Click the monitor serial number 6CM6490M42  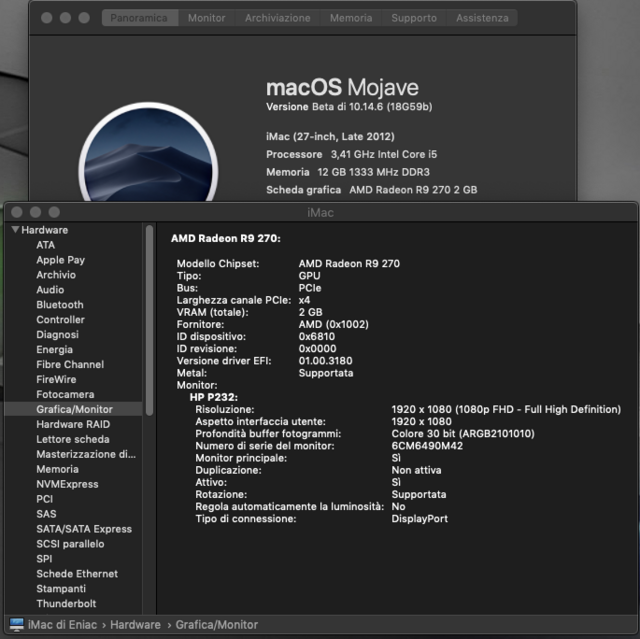tap(427, 446)
